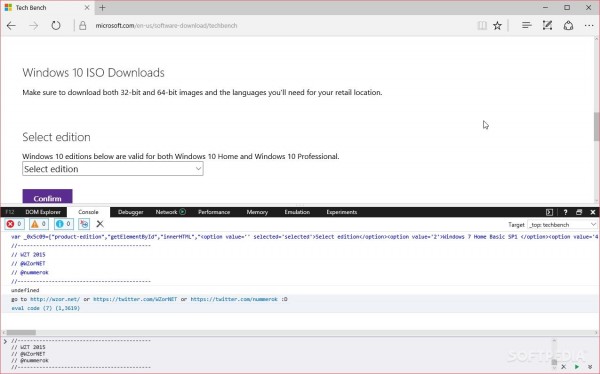Open the twitter.com/nummerok link

(x=234, y=299)
